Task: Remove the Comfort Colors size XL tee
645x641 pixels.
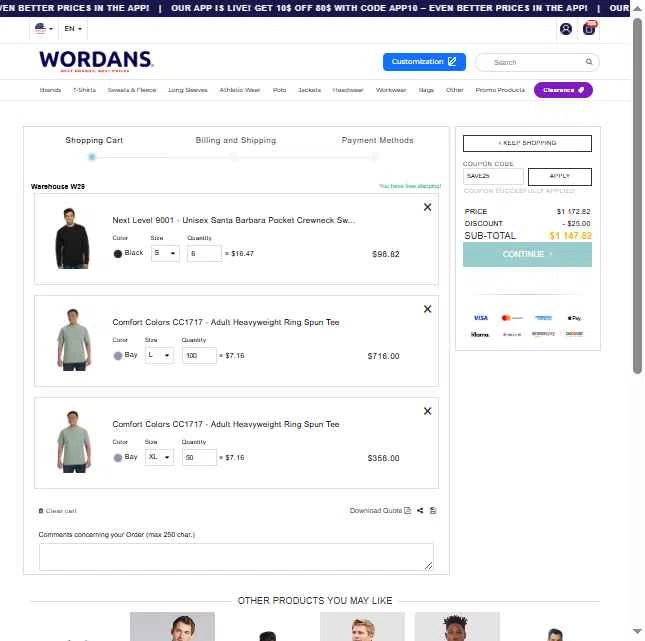Action: pos(427,411)
